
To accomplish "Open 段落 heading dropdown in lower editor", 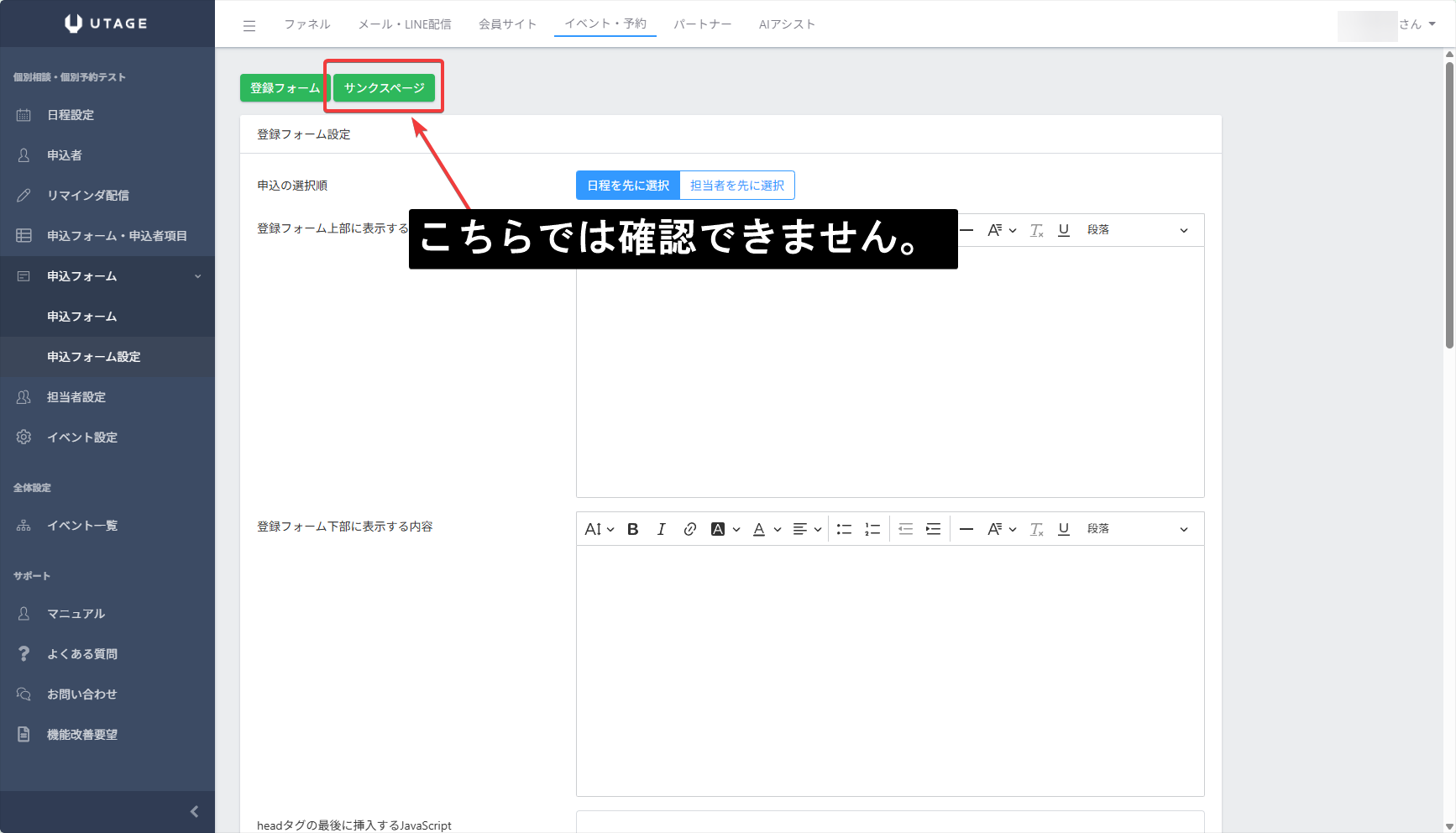I will coord(1138,529).
